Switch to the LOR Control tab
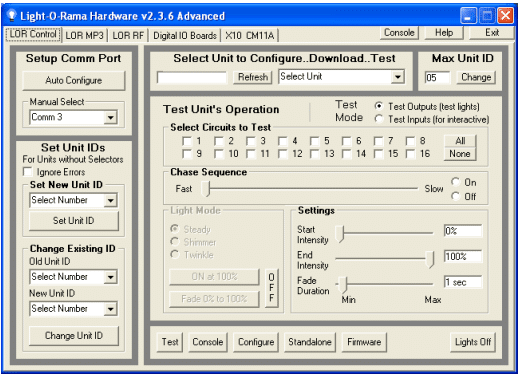Image resolution: width=520 pixels, height=375 pixels. [x=33, y=34]
